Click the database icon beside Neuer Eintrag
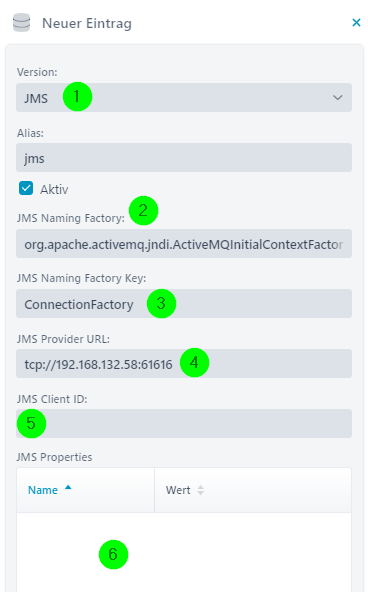The width and height of the screenshot is (368, 592). 21,23
